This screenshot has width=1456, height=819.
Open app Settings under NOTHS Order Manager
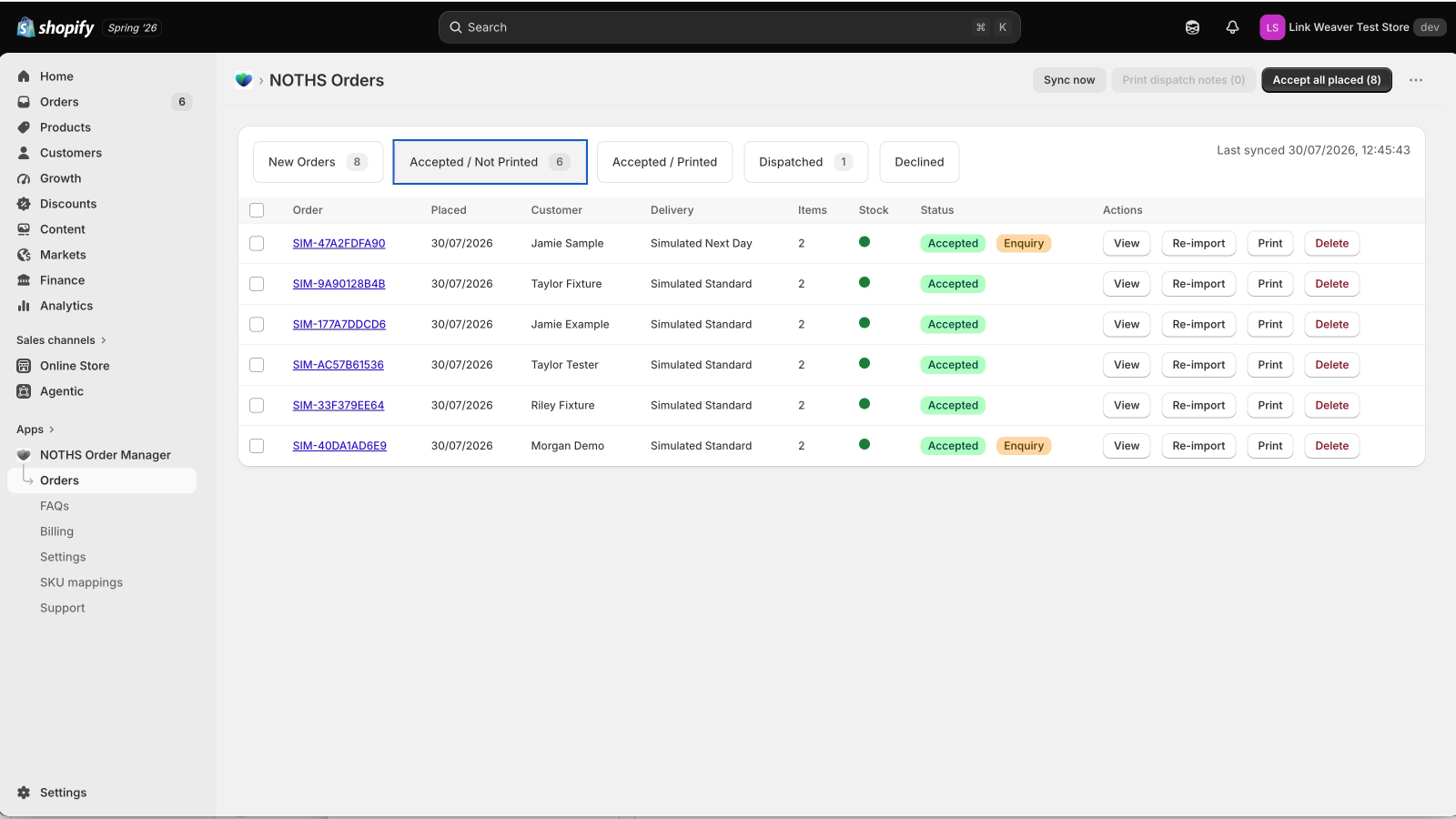[x=63, y=557]
